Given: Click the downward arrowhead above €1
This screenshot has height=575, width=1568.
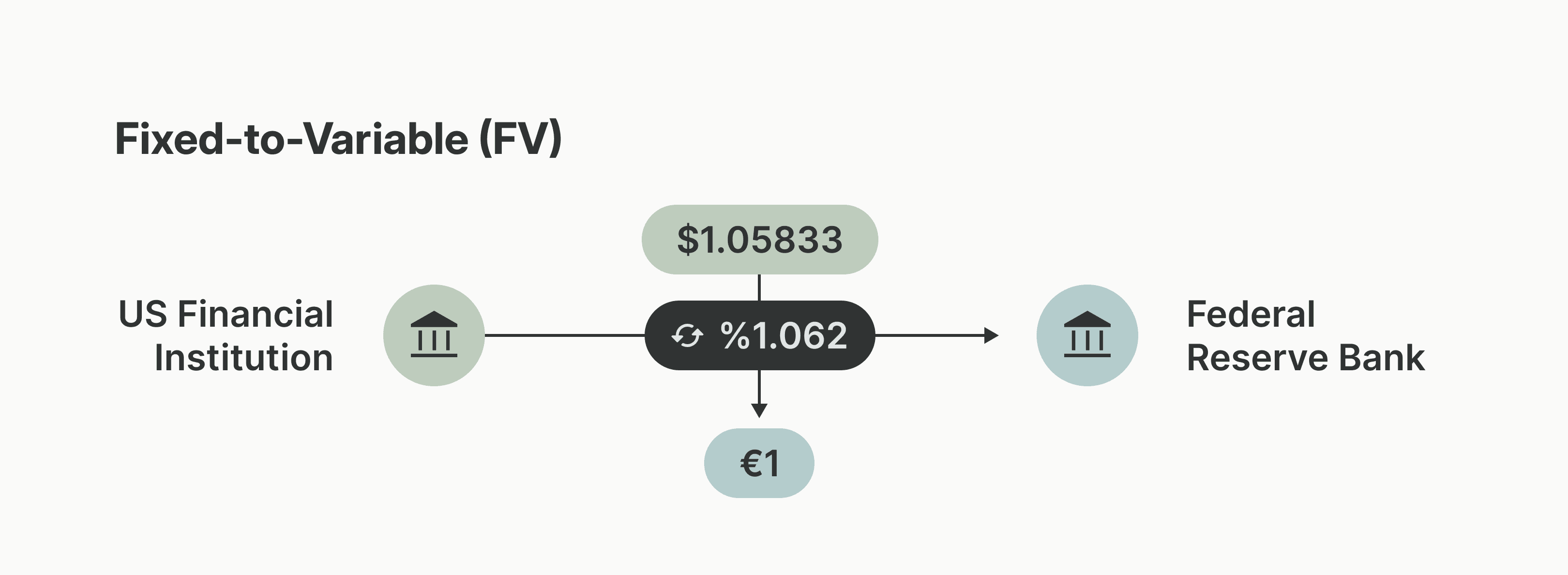Looking at the screenshot, I should [759, 410].
